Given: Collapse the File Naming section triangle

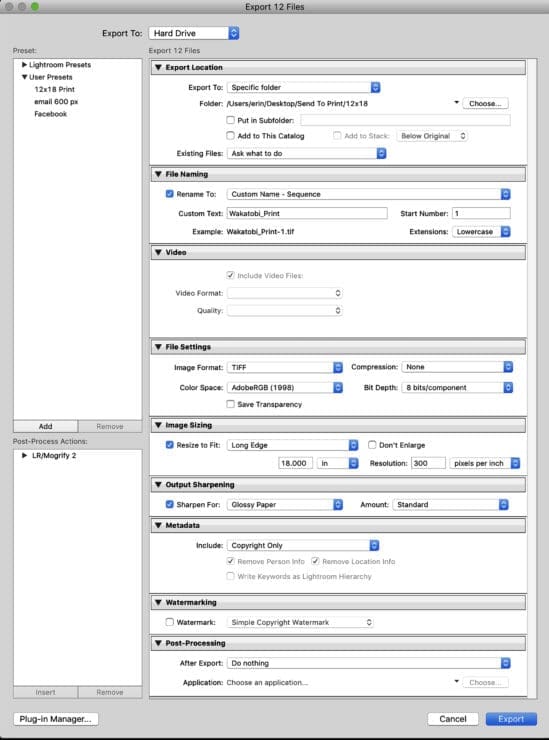Looking at the screenshot, I should click(x=158, y=174).
